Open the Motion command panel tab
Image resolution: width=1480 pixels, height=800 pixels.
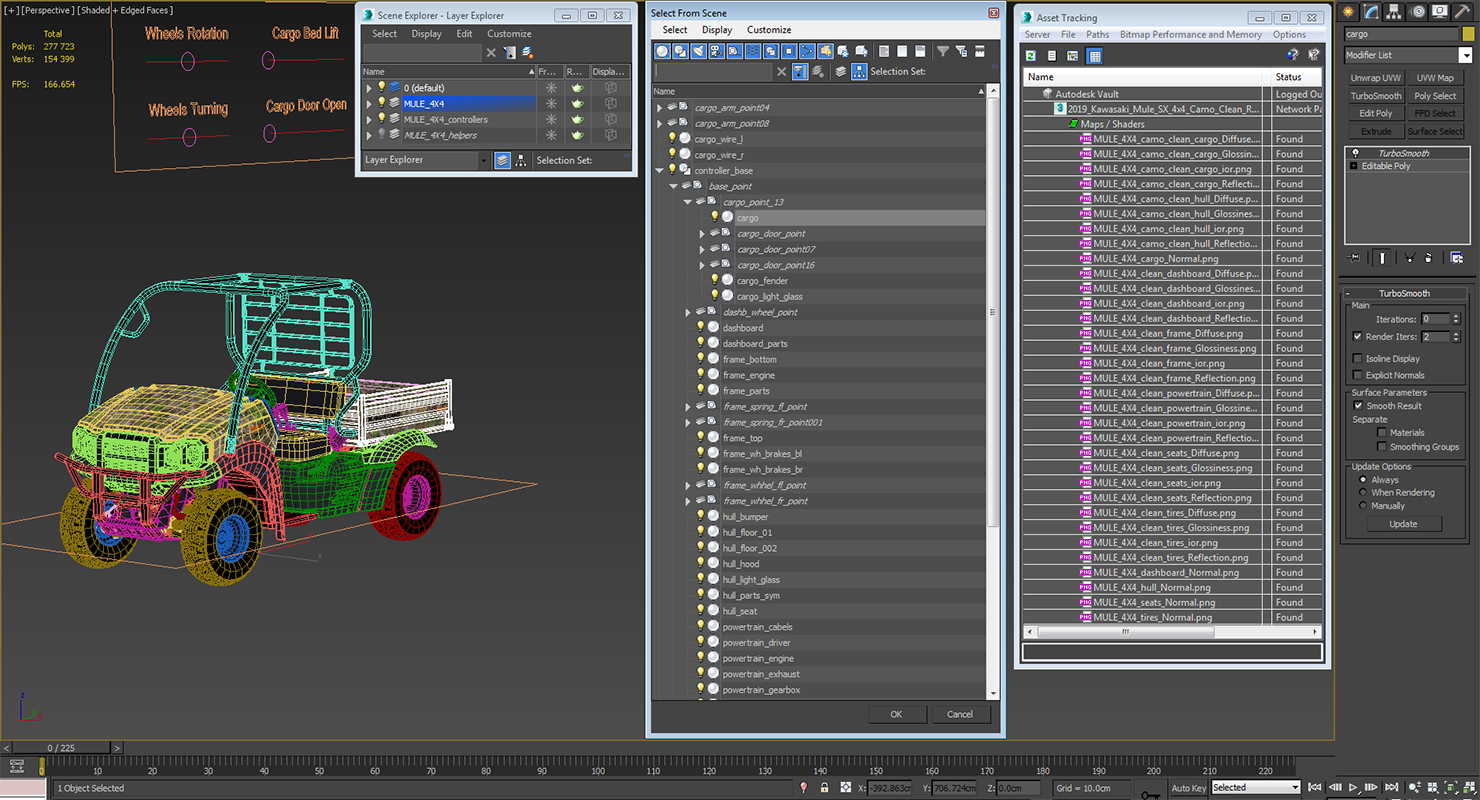click(x=1418, y=11)
